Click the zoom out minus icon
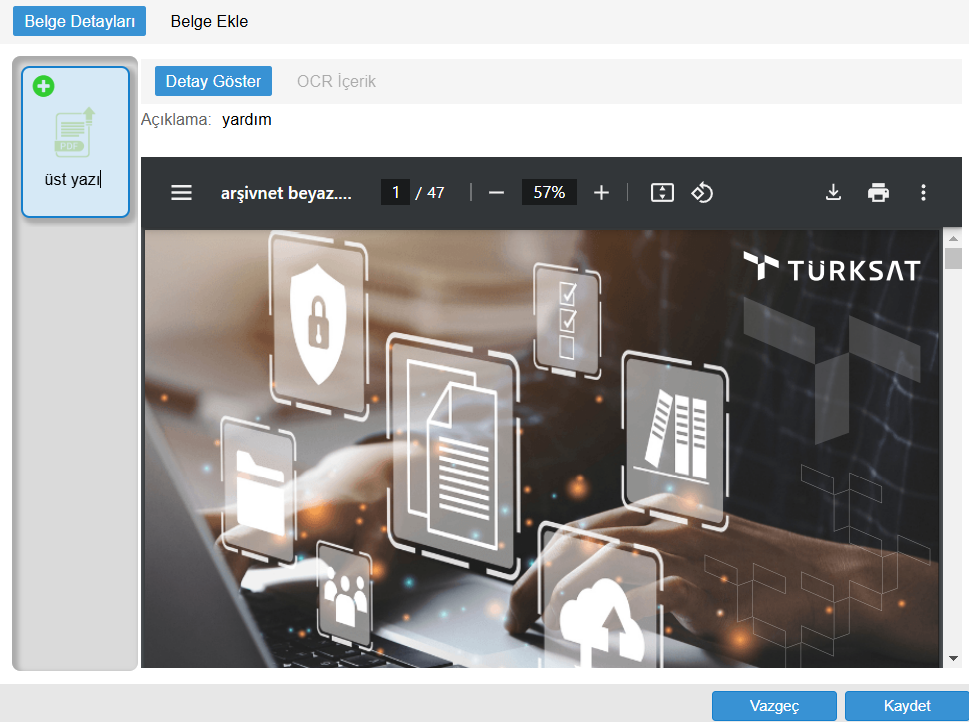The height and width of the screenshot is (722, 969). tap(496, 193)
